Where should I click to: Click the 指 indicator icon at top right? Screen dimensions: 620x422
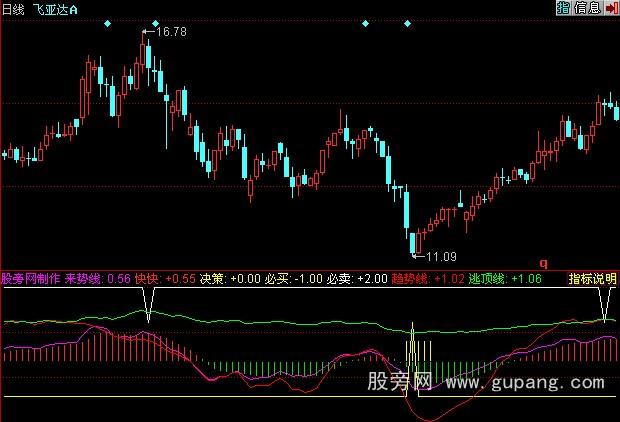[563, 8]
